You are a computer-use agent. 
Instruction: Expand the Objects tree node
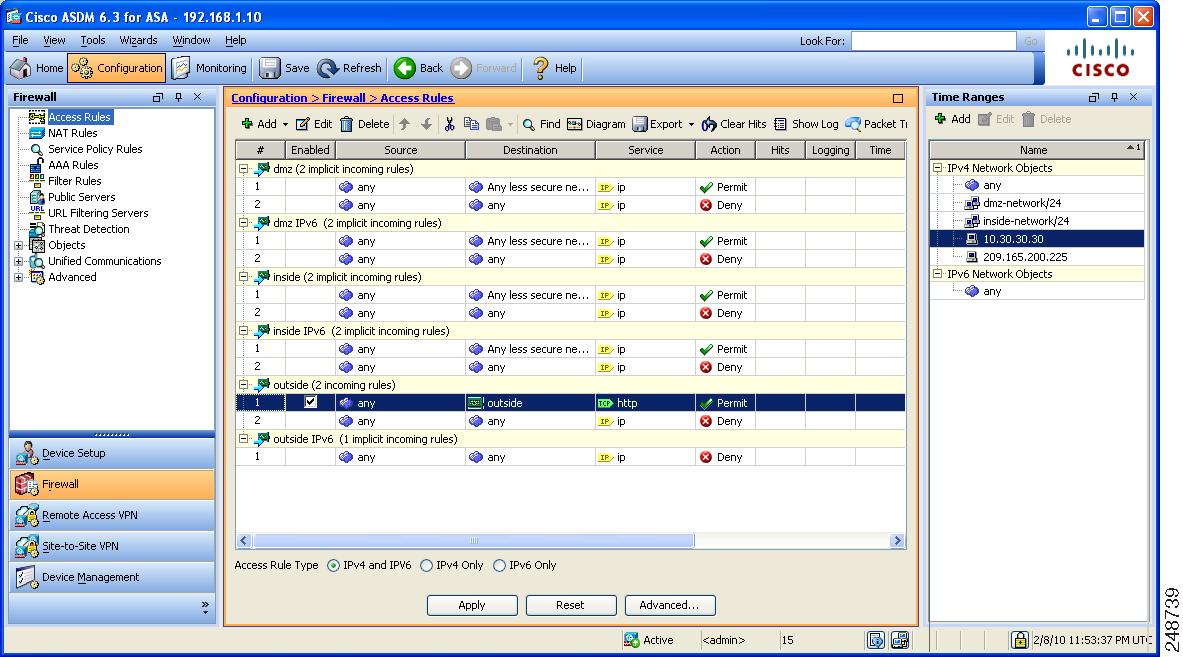[x=19, y=245]
